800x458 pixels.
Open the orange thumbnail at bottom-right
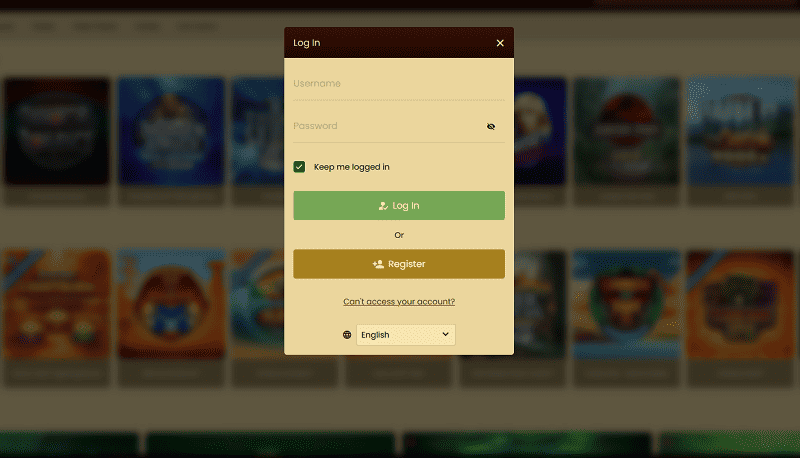[741, 304]
